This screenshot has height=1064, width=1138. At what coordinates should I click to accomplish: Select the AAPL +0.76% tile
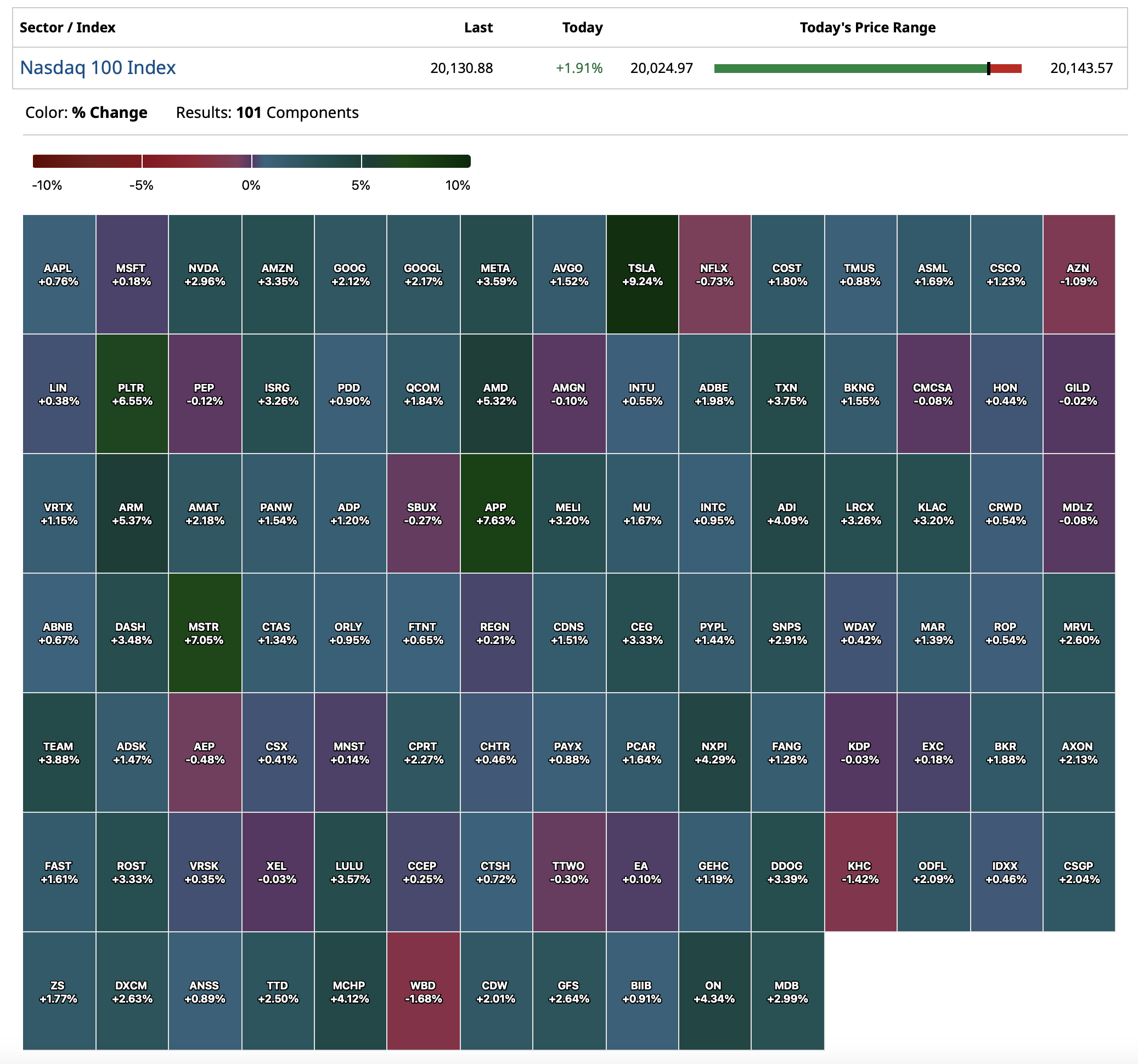click(x=58, y=275)
